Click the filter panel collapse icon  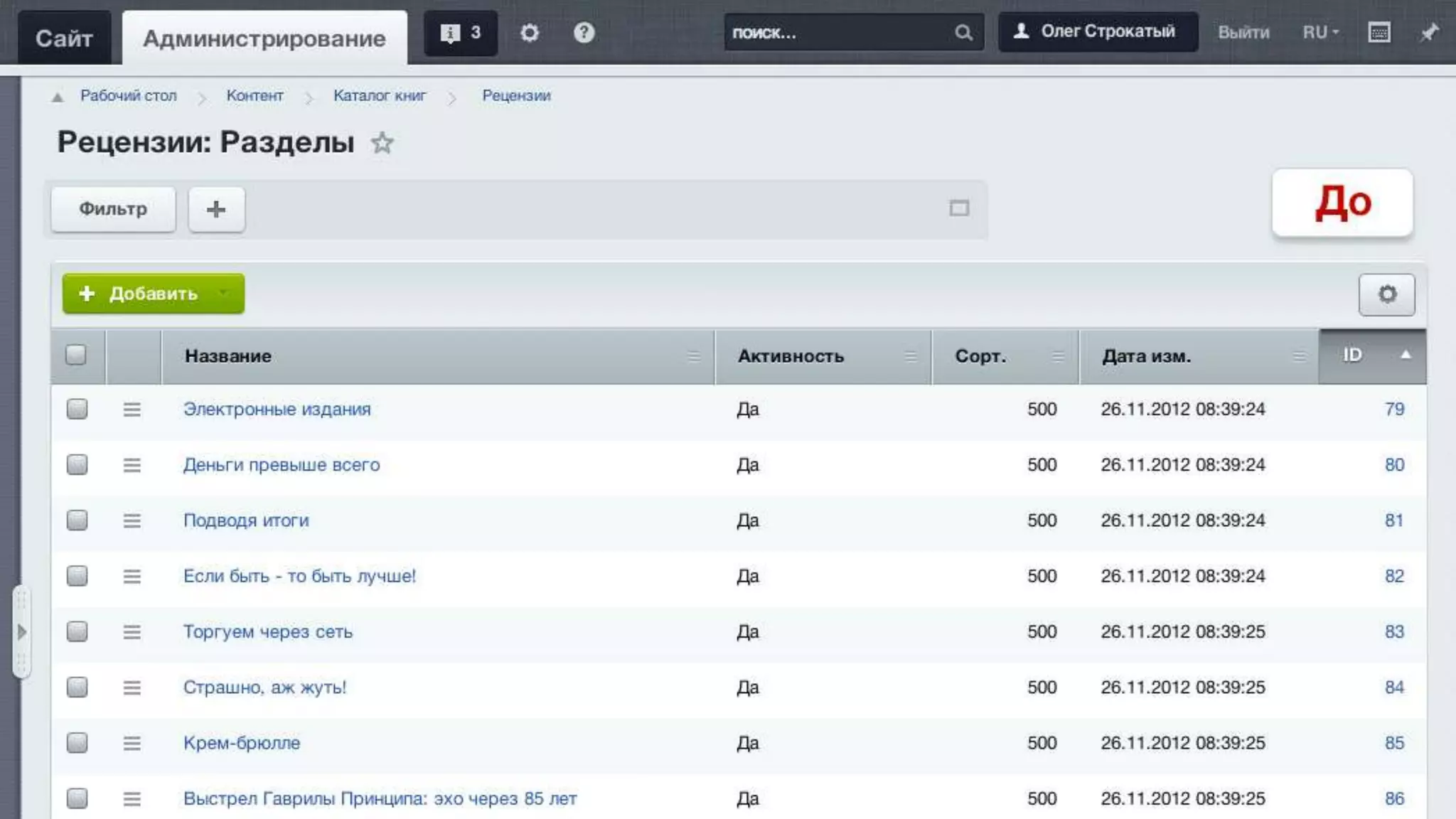point(959,208)
